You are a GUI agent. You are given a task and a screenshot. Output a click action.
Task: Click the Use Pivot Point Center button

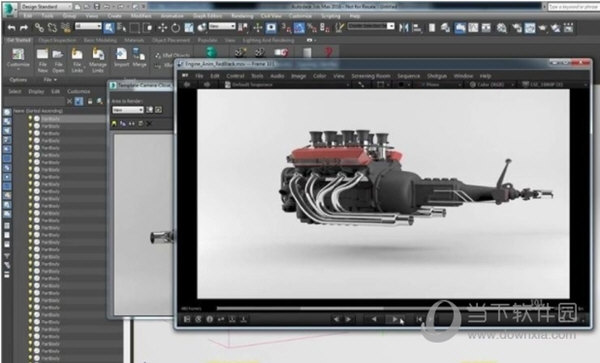[243, 28]
